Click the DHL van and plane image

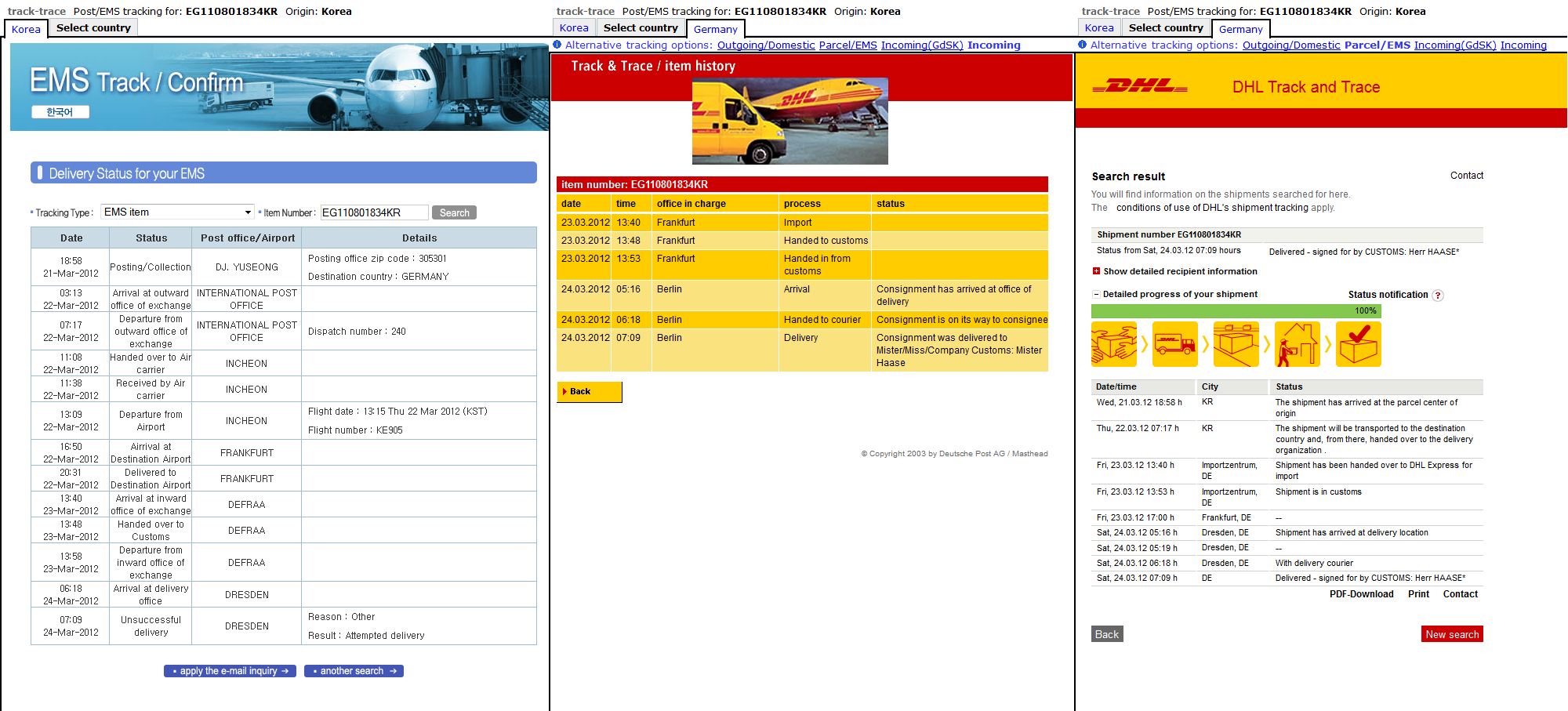point(789,121)
